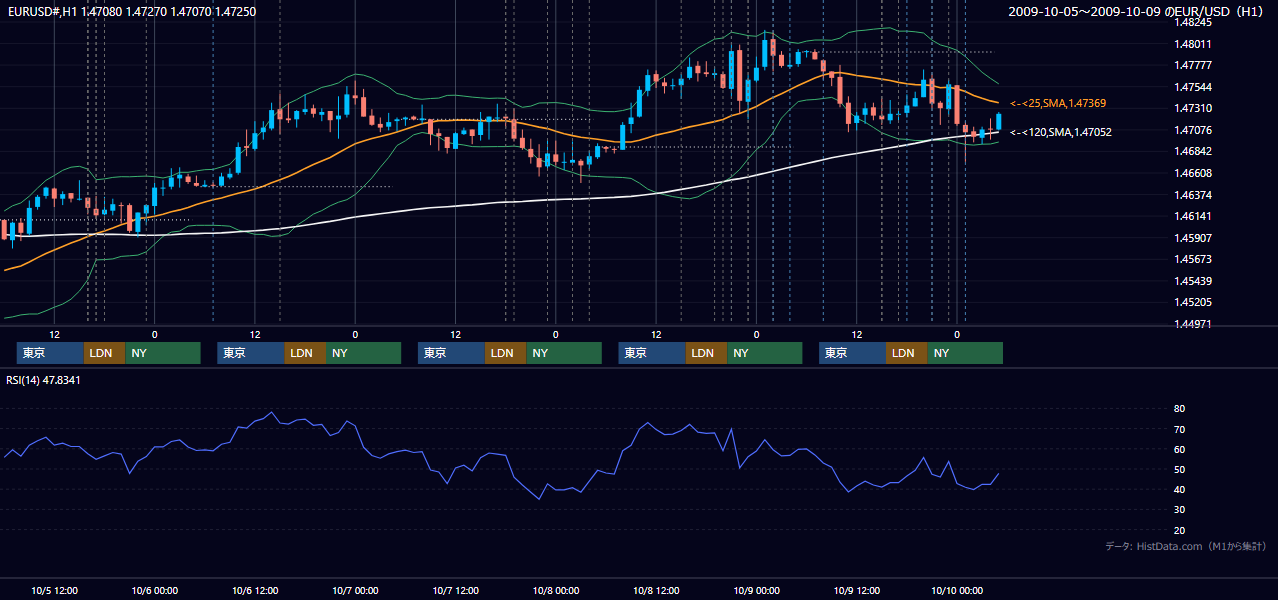Image resolution: width=1278 pixels, height=600 pixels.
Task: Select the 1.44971 price level label
Action: pos(1193,324)
